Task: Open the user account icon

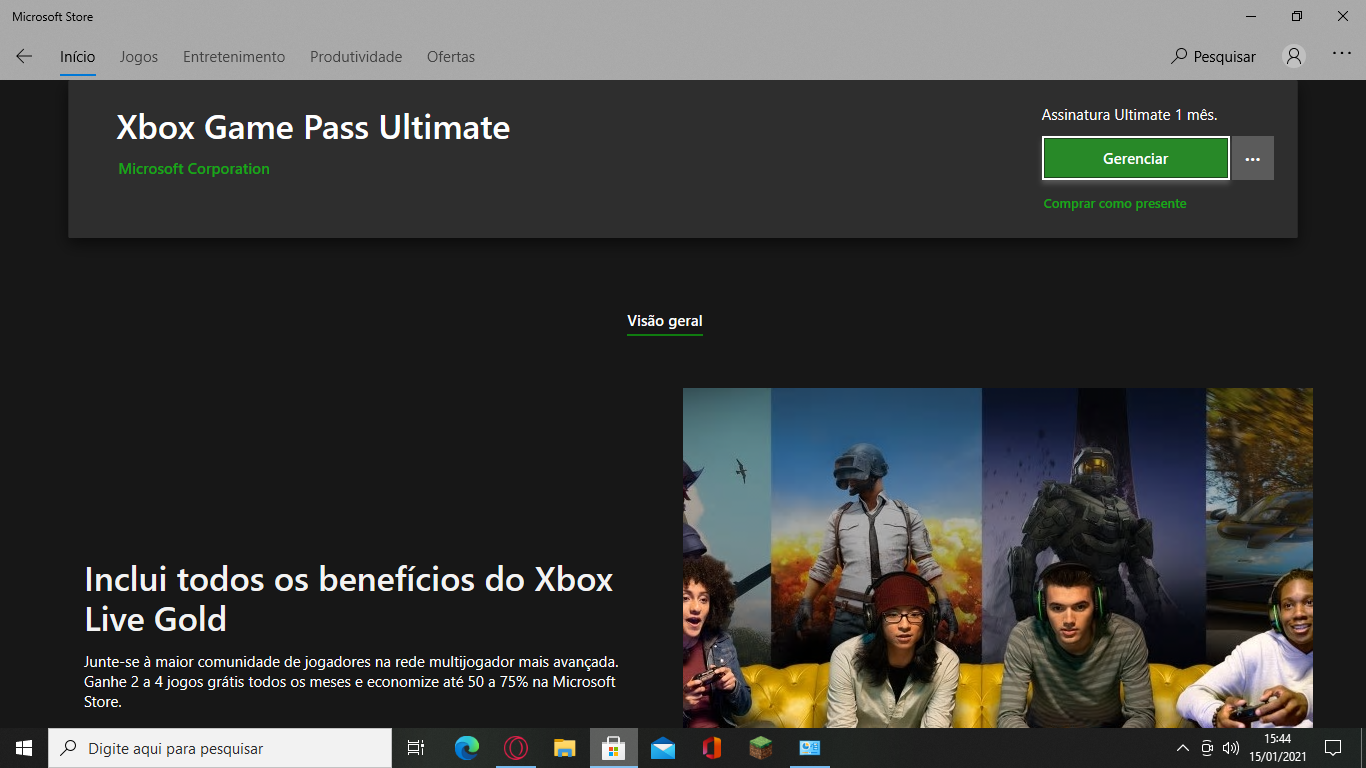Action: click(1294, 56)
